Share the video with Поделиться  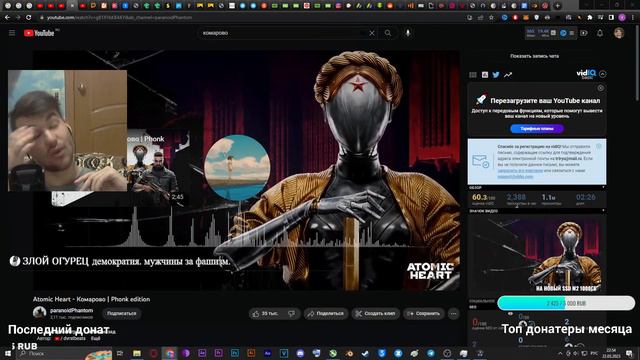pyautogui.click(x=326, y=313)
